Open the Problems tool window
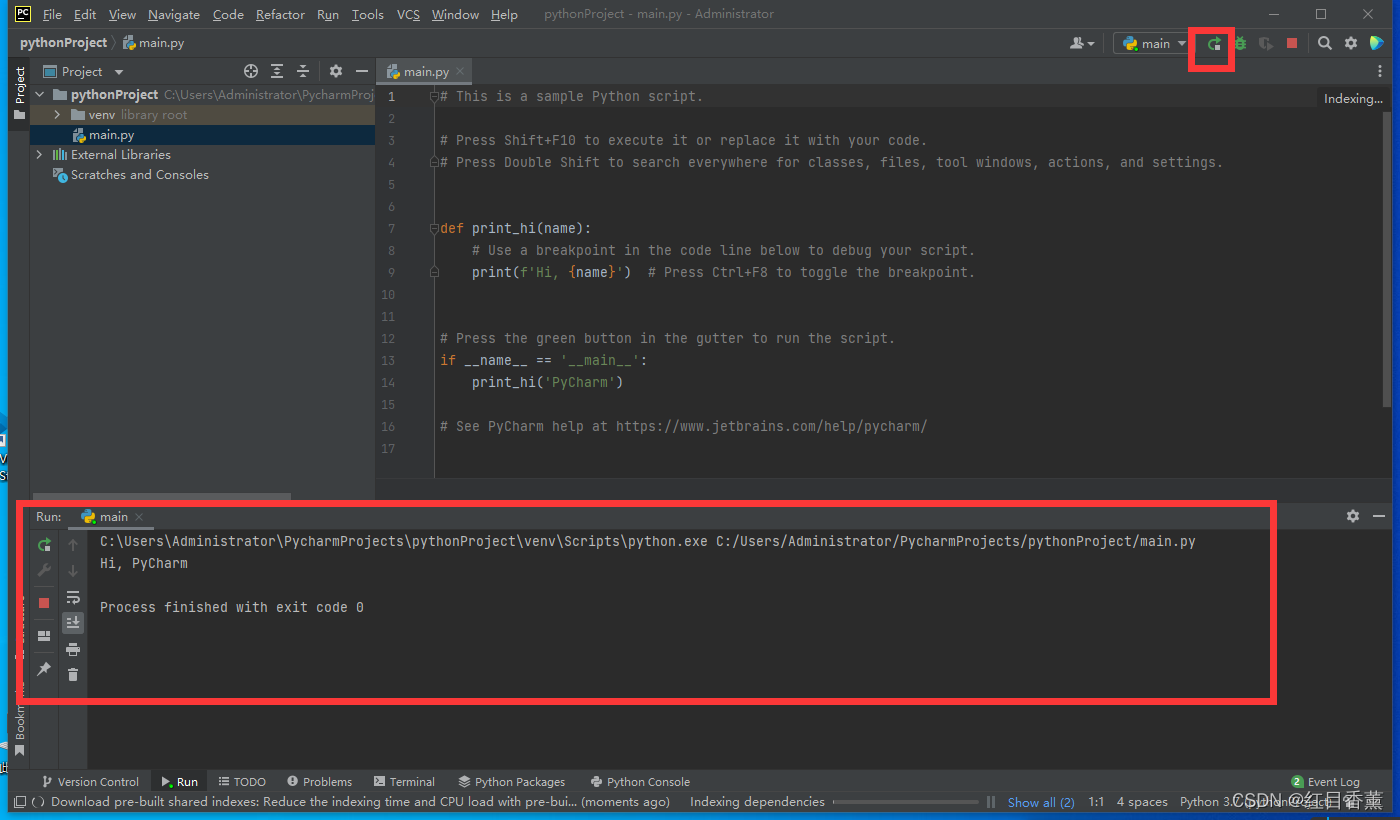Image resolution: width=1400 pixels, height=820 pixels. [319, 782]
